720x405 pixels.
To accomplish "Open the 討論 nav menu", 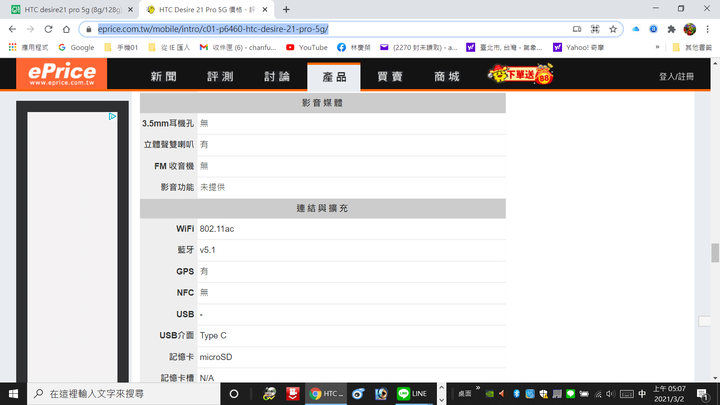I will (x=277, y=76).
